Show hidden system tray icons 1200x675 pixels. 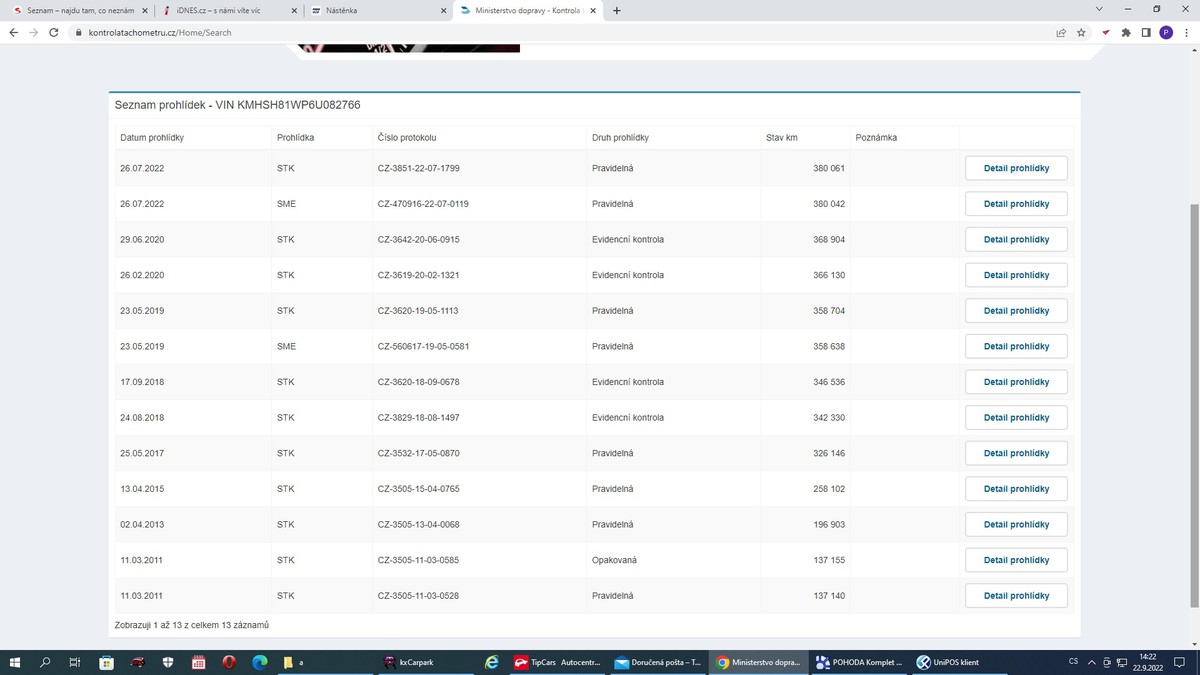tap(1092, 662)
